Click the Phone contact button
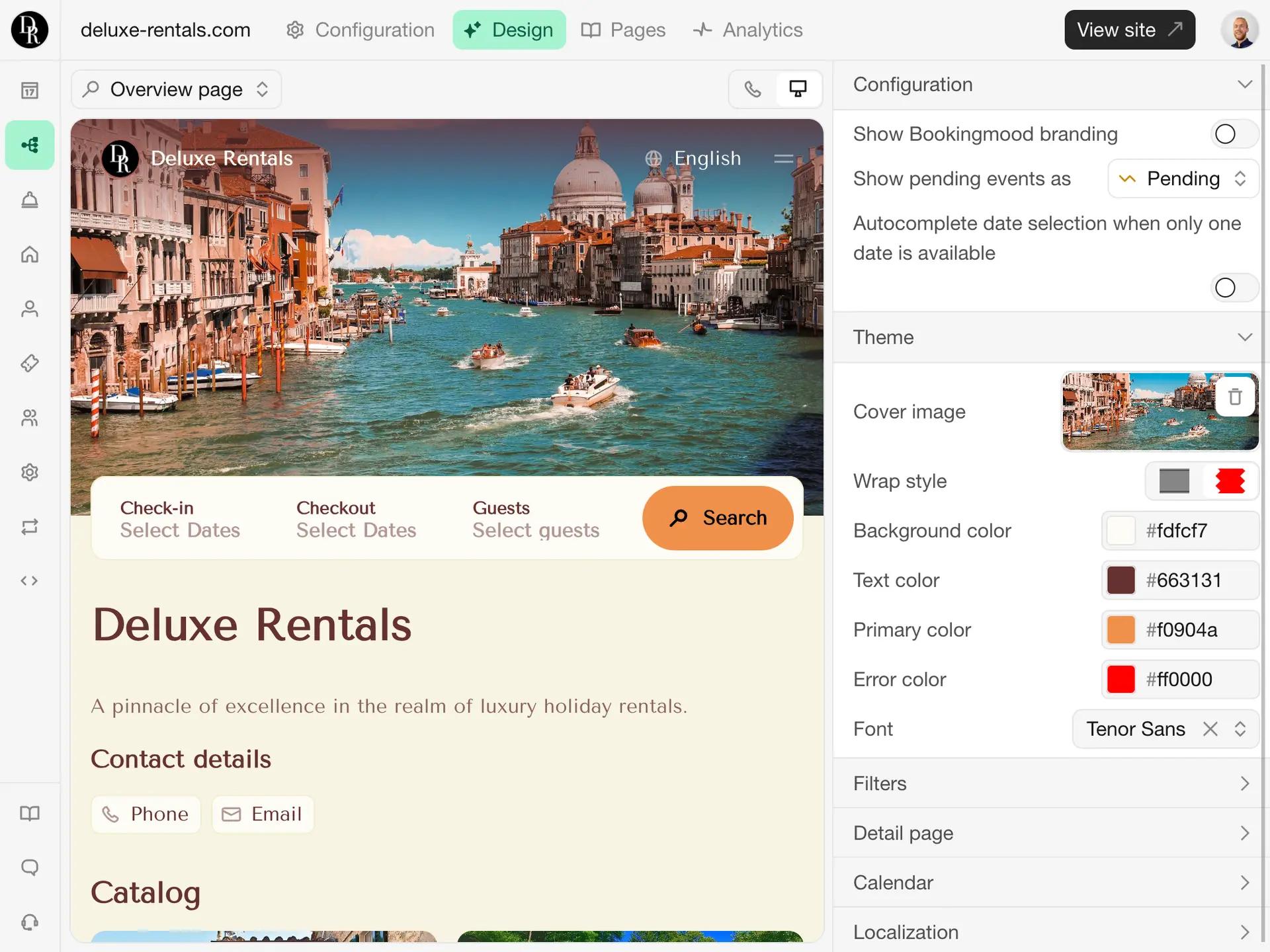Viewport: 1270px width, 952px height. (x=146, y=814)
